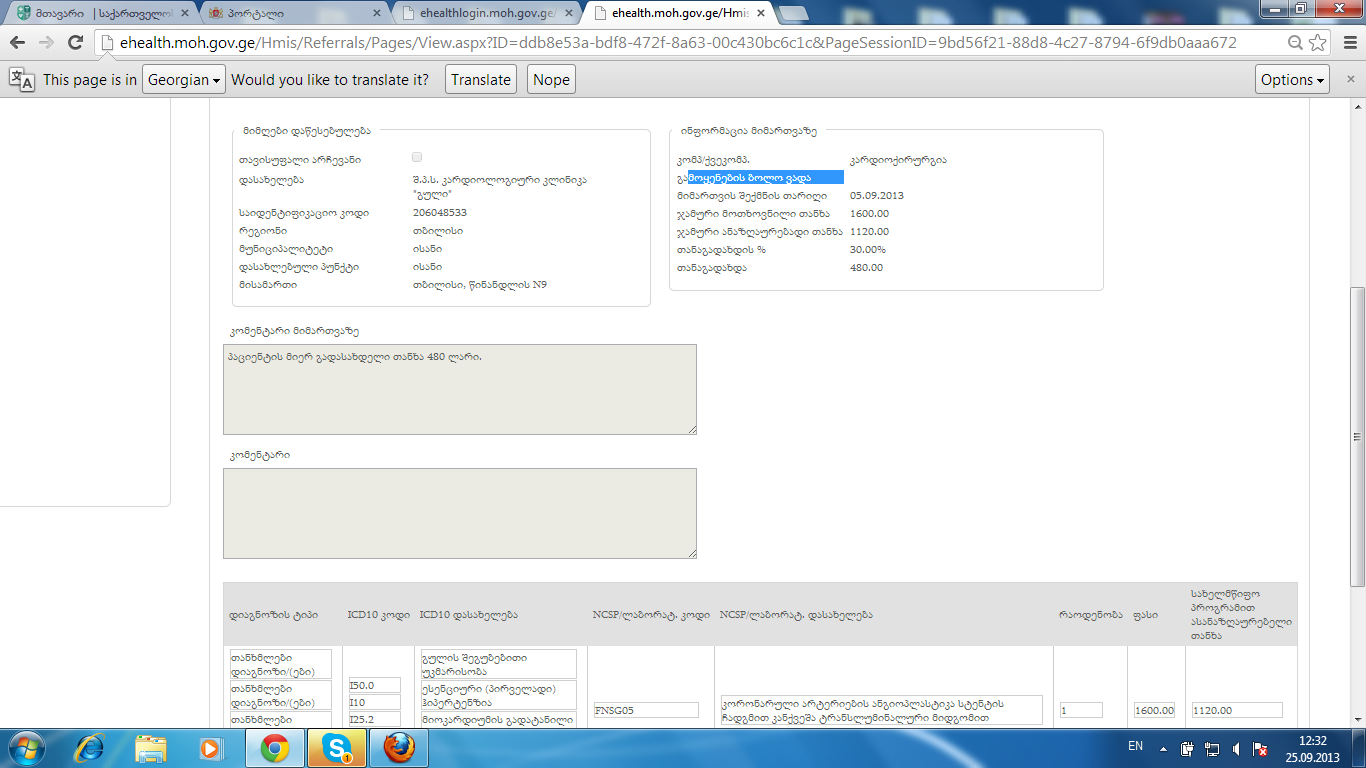The width and height of the screenshot is (1366, 768).
Task: Click the browser back arrow
Action: coord(18,43)
